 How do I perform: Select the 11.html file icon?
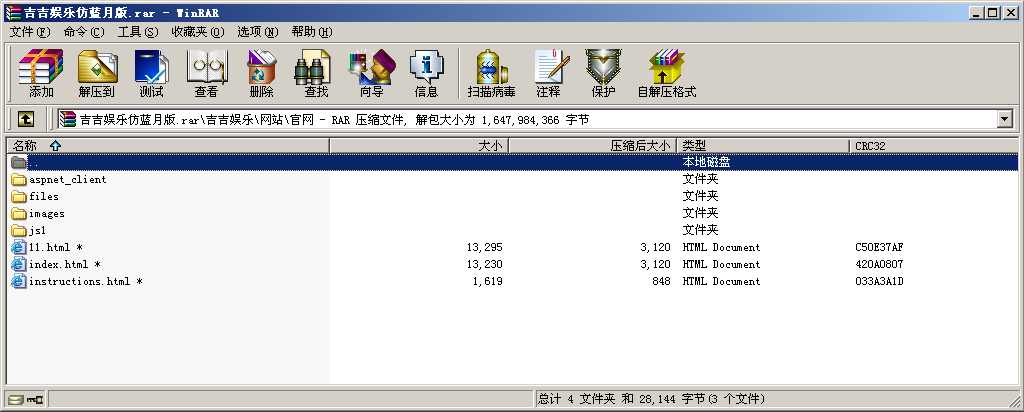coord(19,247)
